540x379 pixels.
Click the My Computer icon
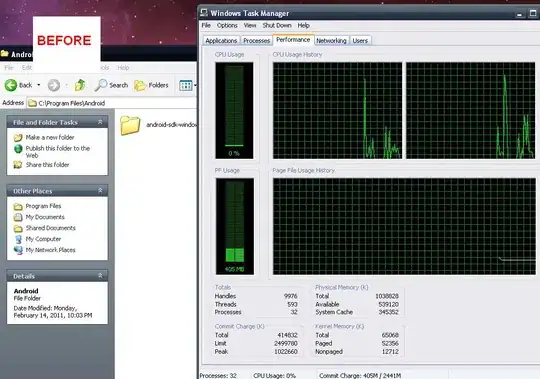tap(18, 239)
